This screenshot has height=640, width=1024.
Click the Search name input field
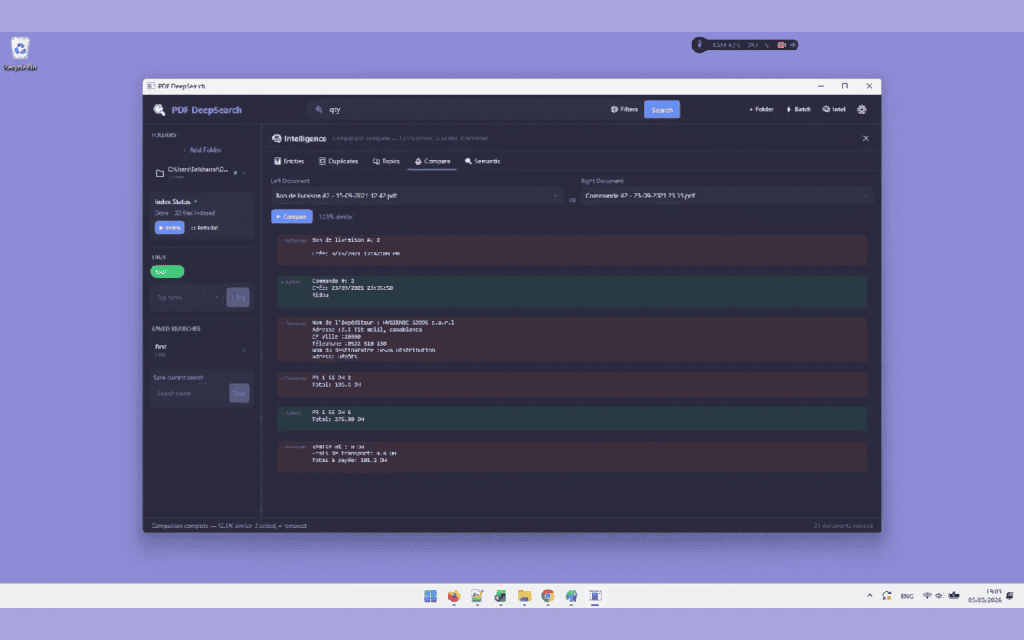pyautogui.click(x=189, y=393)
